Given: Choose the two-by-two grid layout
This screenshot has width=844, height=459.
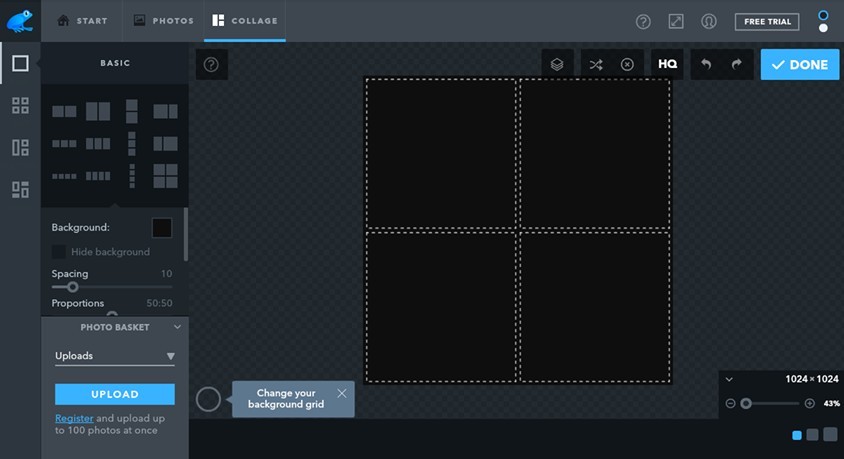Looking at the screenshot, I should coord(165,176).
